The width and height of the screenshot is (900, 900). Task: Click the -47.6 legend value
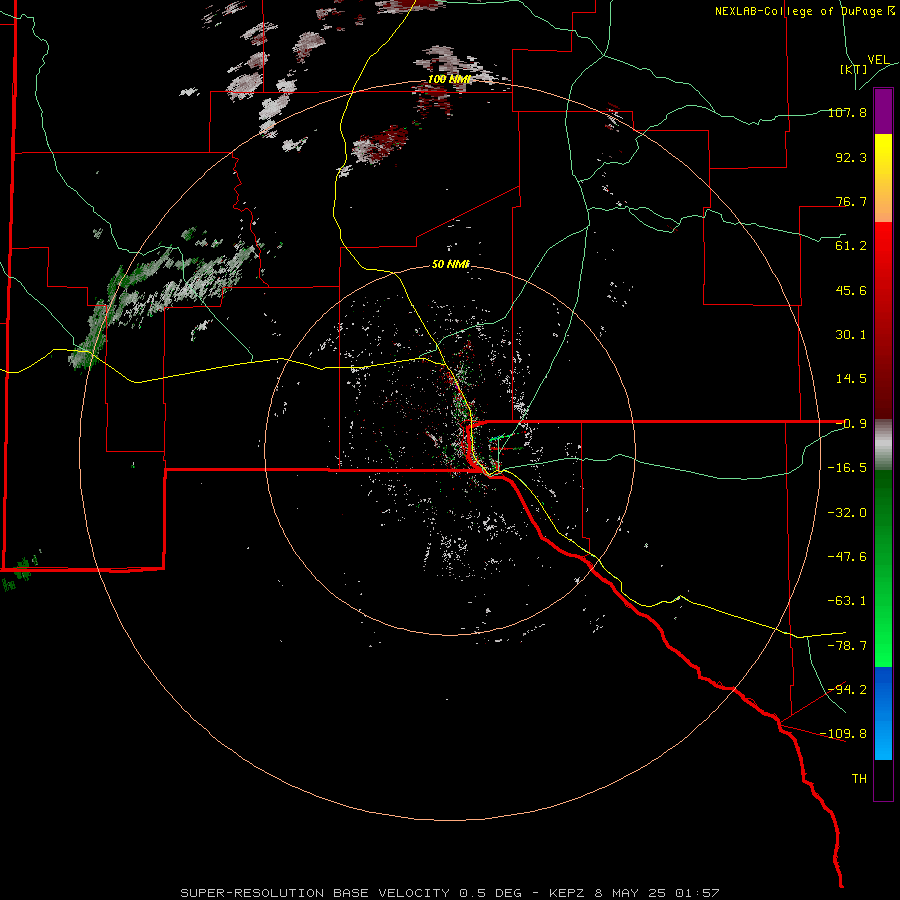tap(847, 557)
